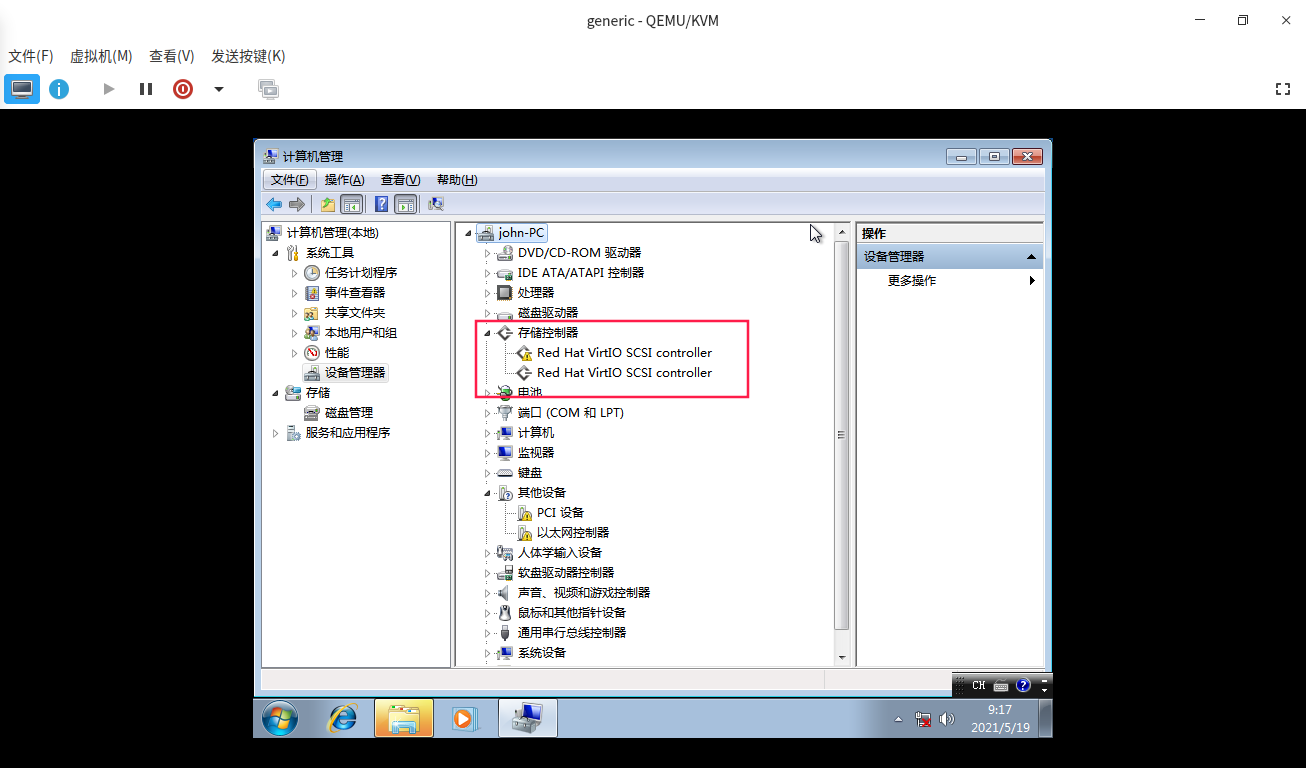Image resolution: width=1306 pixels, height=768 pixels.
Task: Collapse the 存储控制器 category
Action: tap(487, 333)
